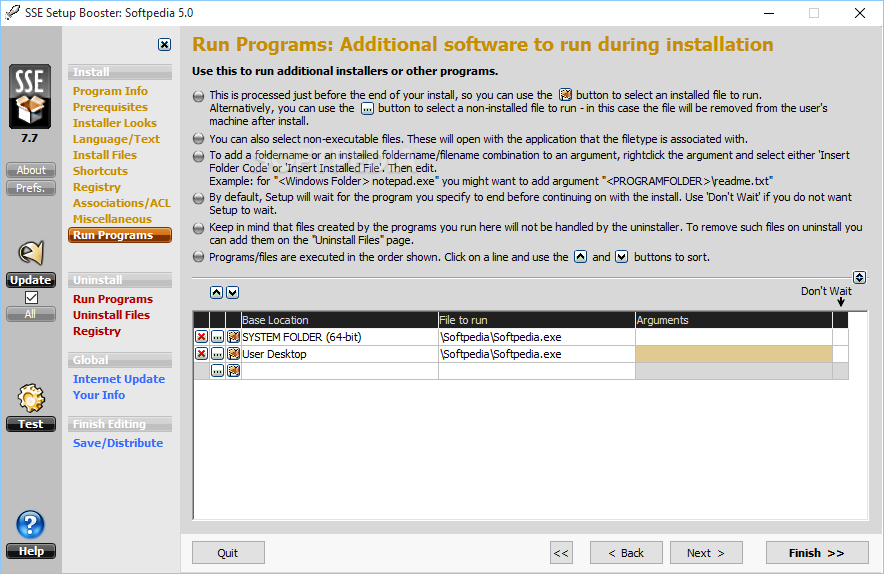Browse non-installed file for User Desktop row
884x574 pixels.
(218, 354)
